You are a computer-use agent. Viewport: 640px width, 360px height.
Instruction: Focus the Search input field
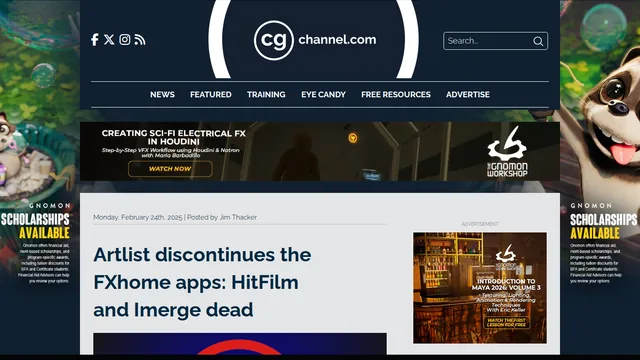click(x=496, y=41)
